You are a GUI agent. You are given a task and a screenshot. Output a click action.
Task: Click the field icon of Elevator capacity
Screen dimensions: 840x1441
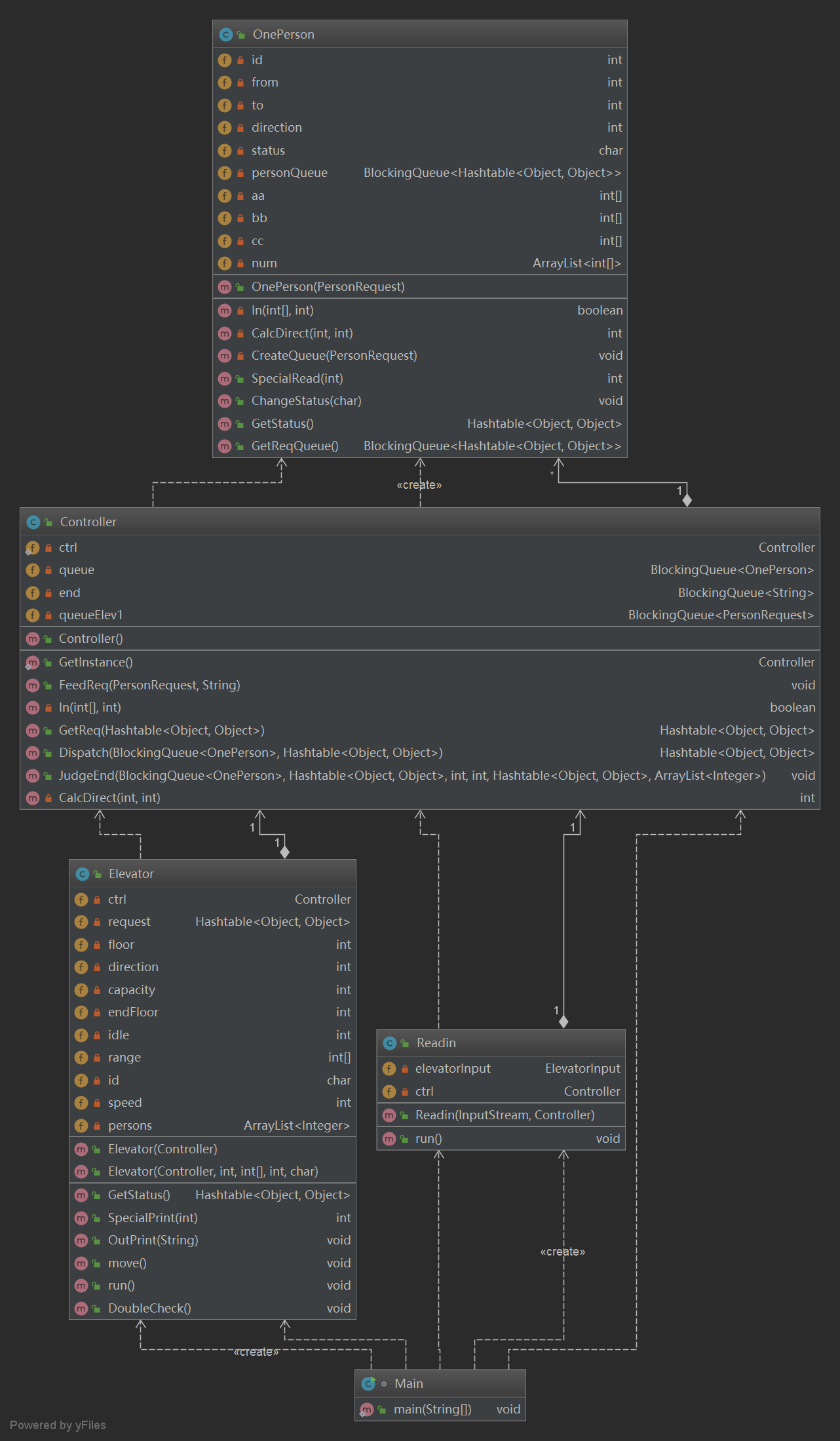tap(81, 990)
